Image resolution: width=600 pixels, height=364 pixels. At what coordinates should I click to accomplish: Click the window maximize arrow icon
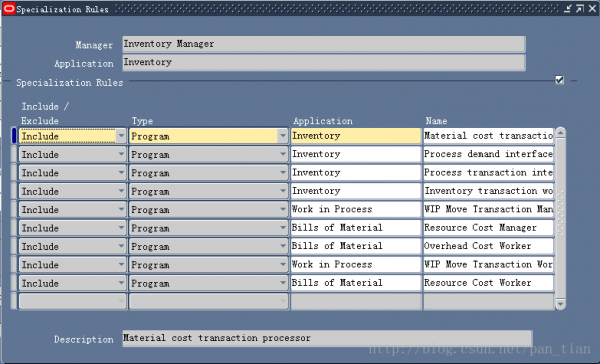pos(580,8)
